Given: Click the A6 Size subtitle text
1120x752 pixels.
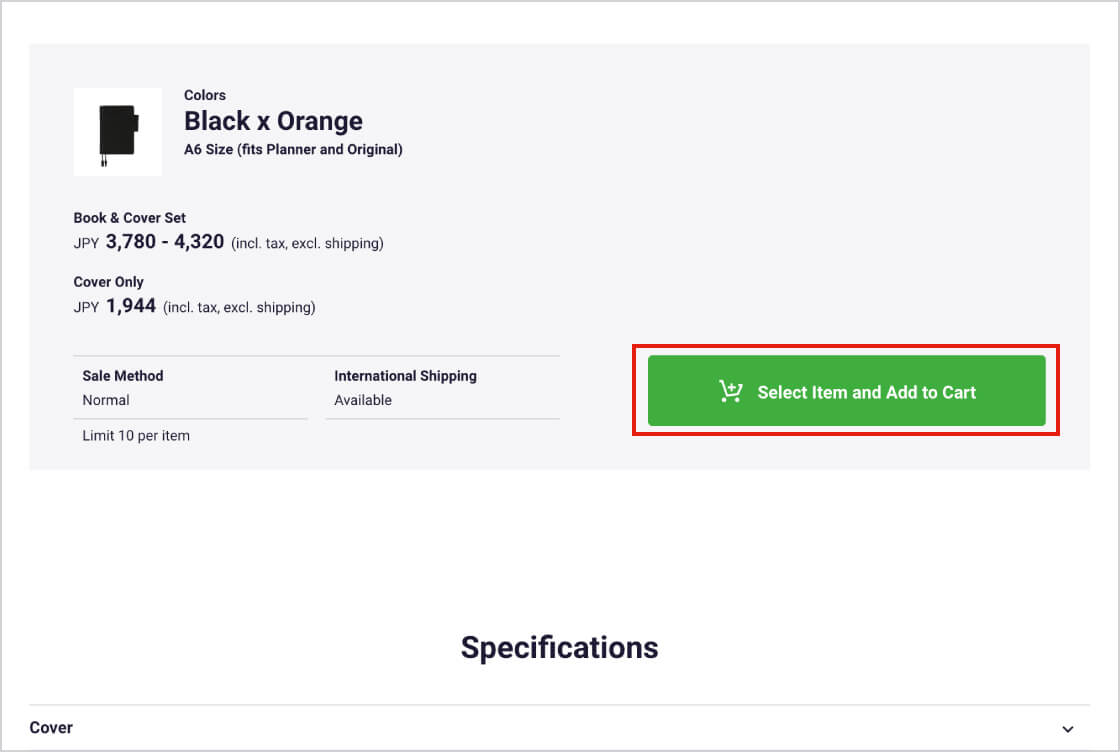Looking at the screenshot, I should pyautogui.click(x=293, y=150).
